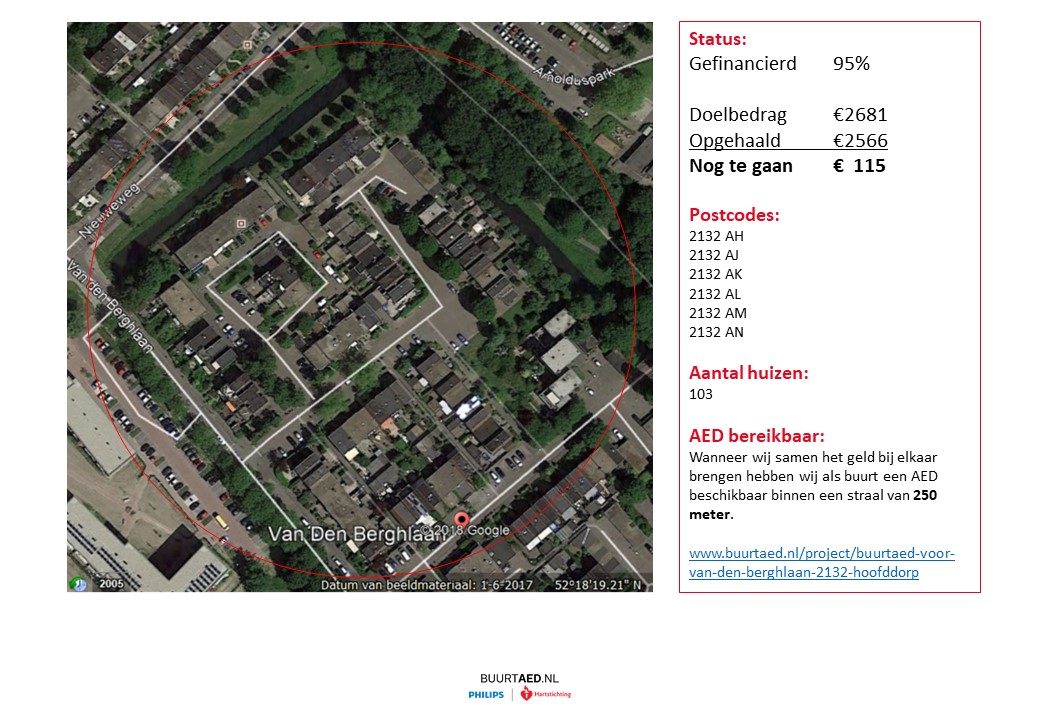Click the 95% funded value
The height and width of the screenshot is (720, 1040).
tap(851, 64)
